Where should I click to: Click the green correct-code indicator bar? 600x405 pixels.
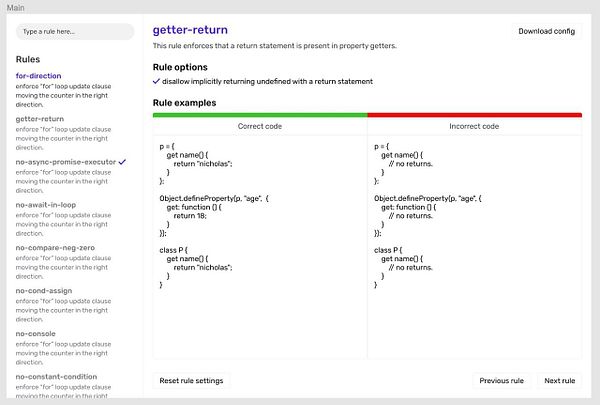pyautogui.click(x=260, y=115)
